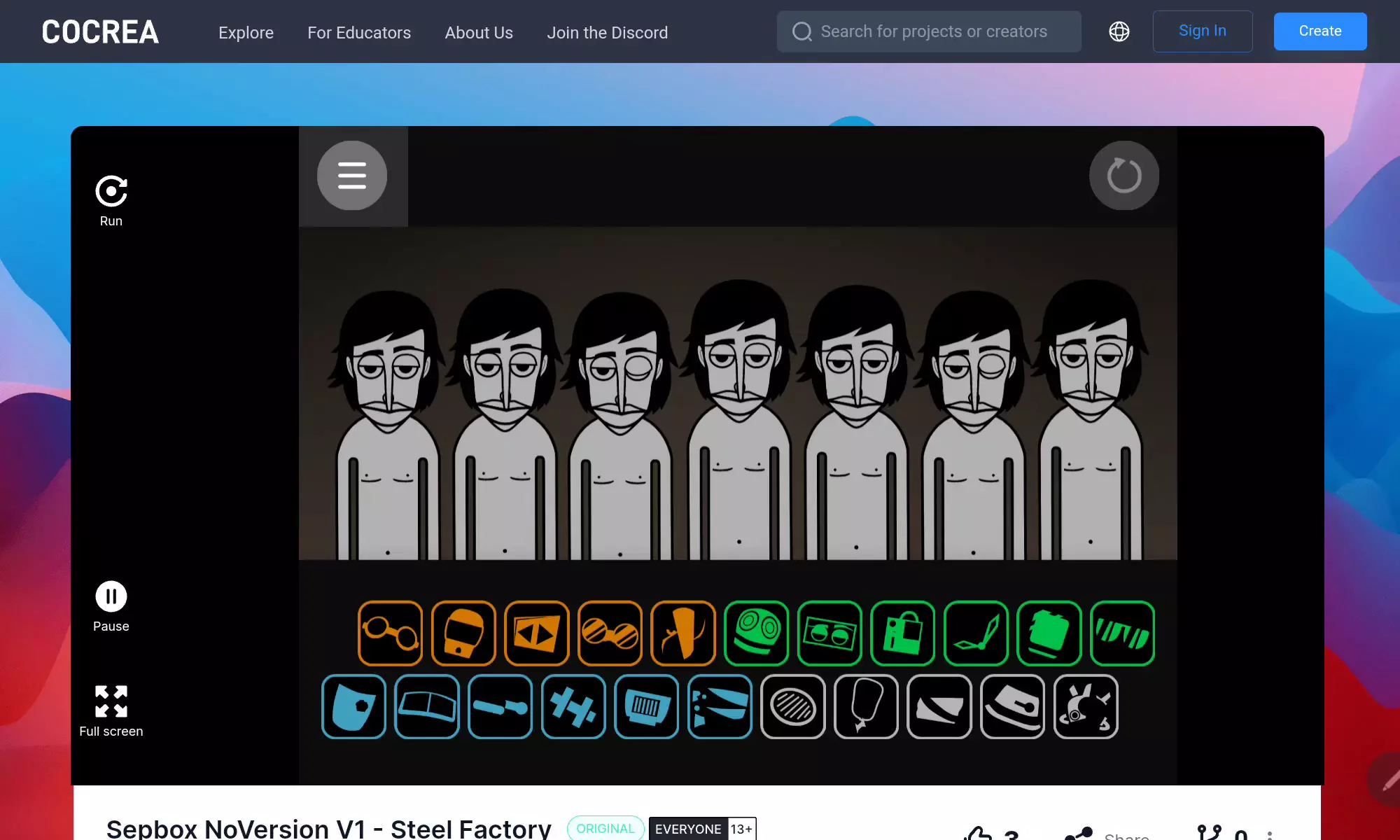
Task: Open the language globe selector
Action: tap(1119, 31)
